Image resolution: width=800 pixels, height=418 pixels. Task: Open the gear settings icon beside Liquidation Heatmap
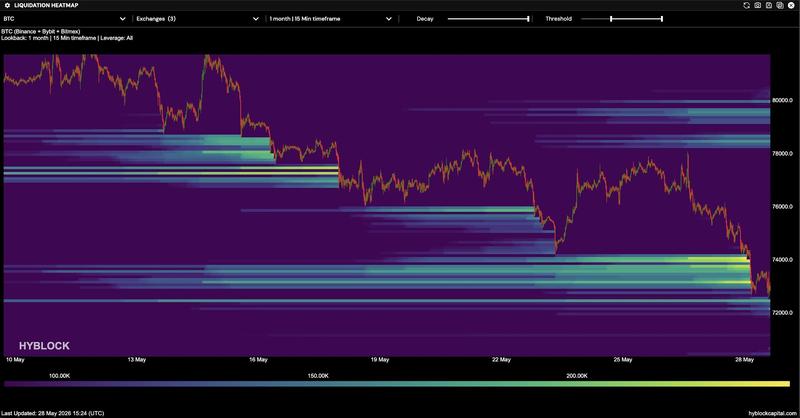click(x=7, y=5)
